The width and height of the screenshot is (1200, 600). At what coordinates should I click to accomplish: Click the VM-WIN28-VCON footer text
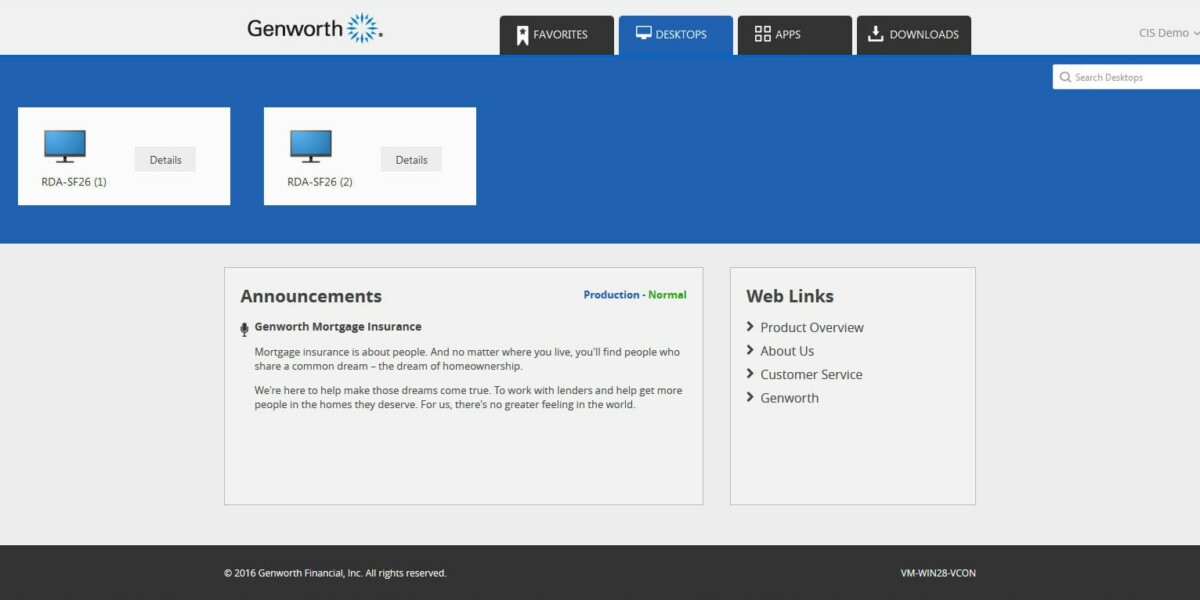pos(938,573)
